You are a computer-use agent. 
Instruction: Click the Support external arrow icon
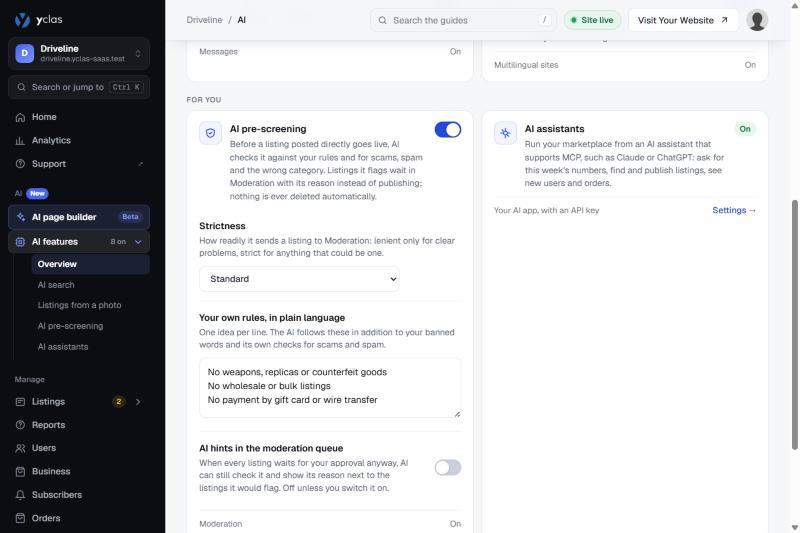click(141, 164)
